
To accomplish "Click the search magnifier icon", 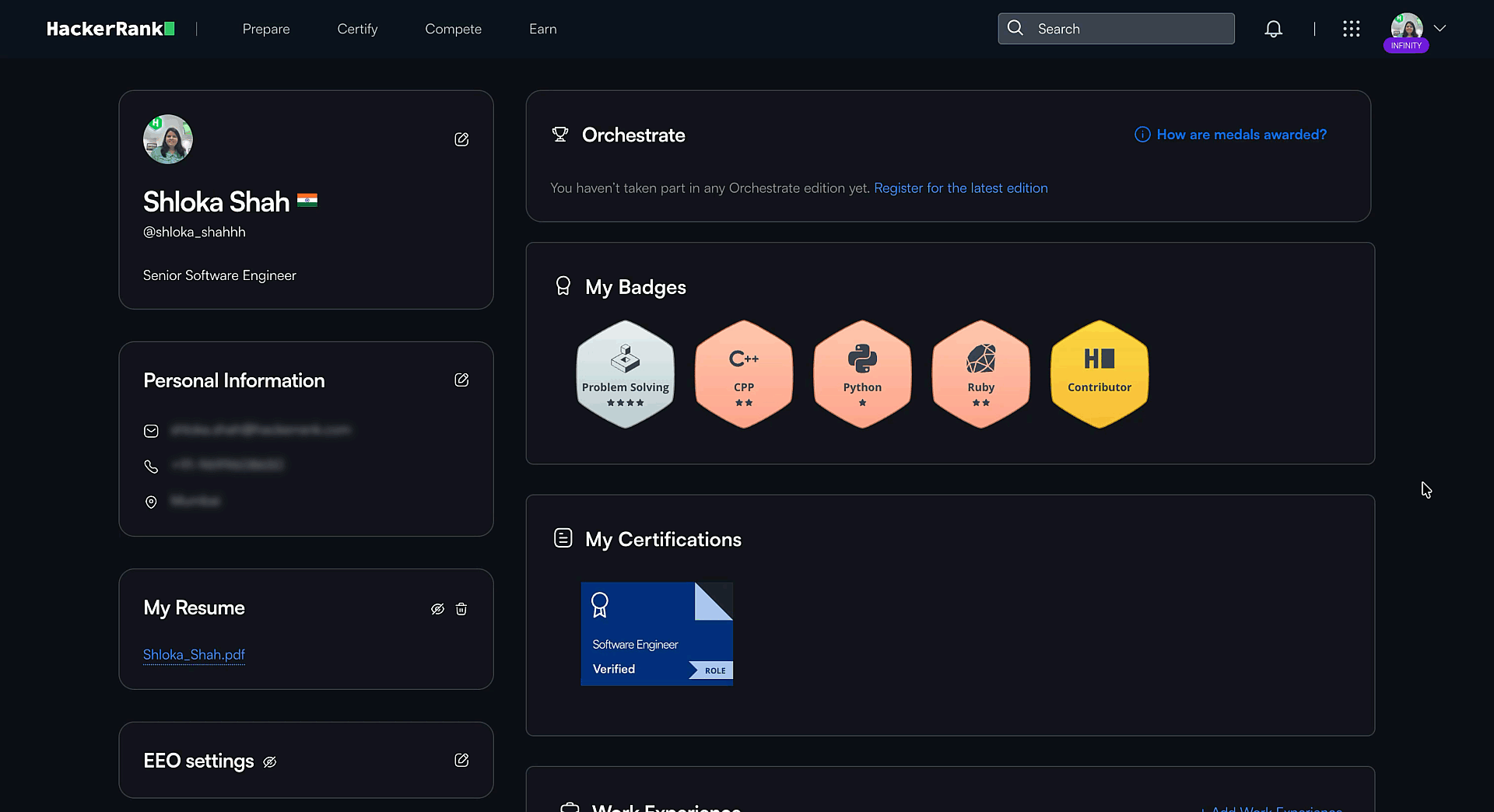I will (1015, 28).
